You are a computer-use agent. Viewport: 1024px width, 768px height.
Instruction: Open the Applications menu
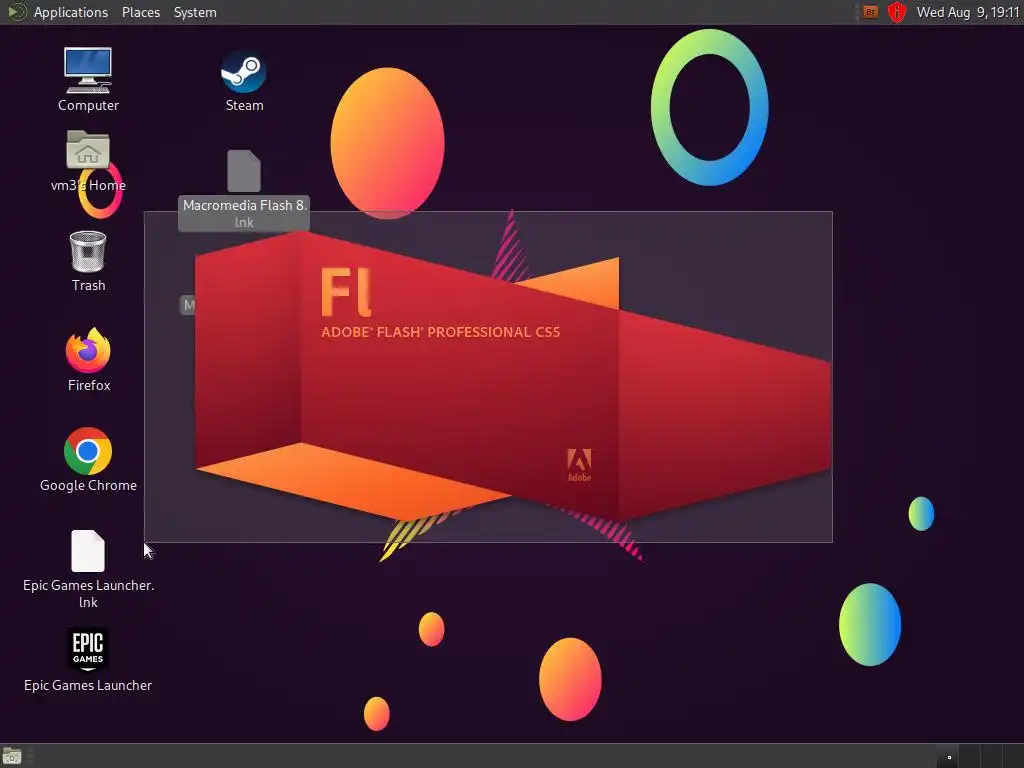pos(71,12)
